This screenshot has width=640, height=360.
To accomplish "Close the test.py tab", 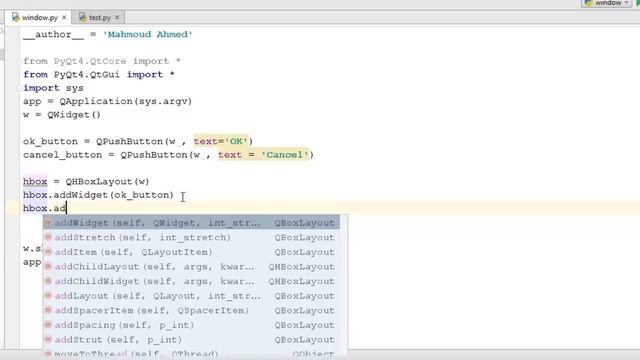I will point(117,18).
